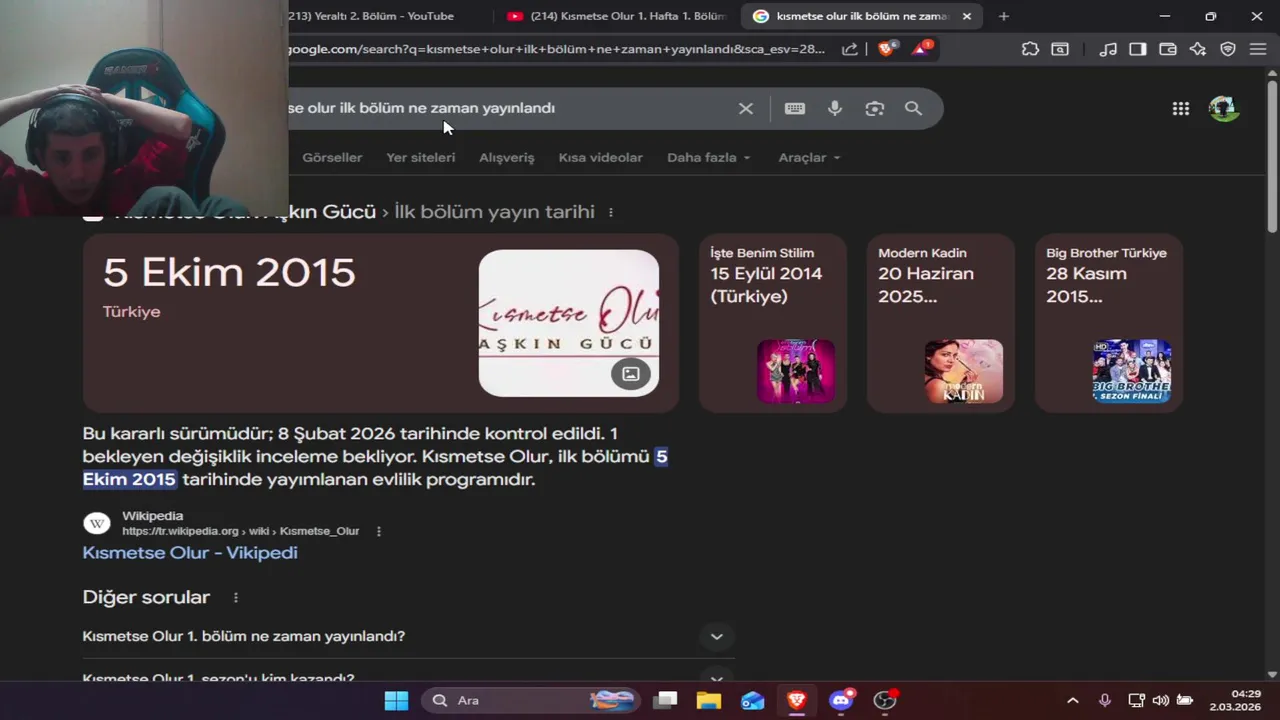Image resolution: width=1280 pixels, height=720 pixels.
Task: Open the Brave VPN shield icon
Action: pos(1228,49)
